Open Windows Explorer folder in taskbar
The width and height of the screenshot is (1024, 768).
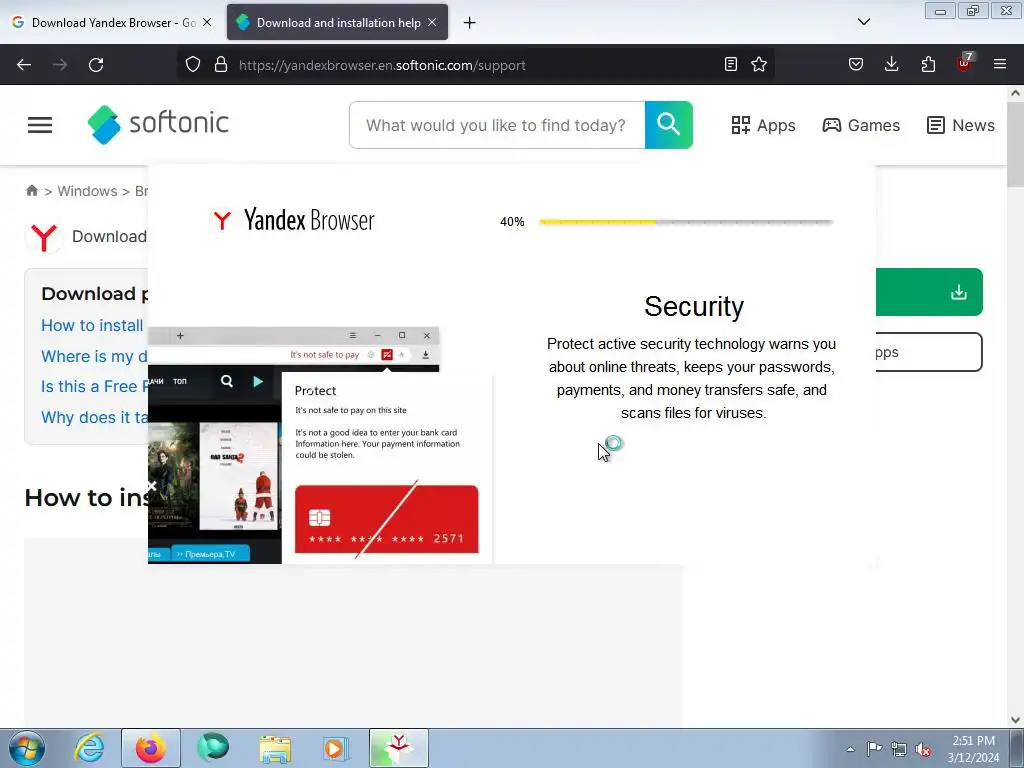click(x=275, y=748)
